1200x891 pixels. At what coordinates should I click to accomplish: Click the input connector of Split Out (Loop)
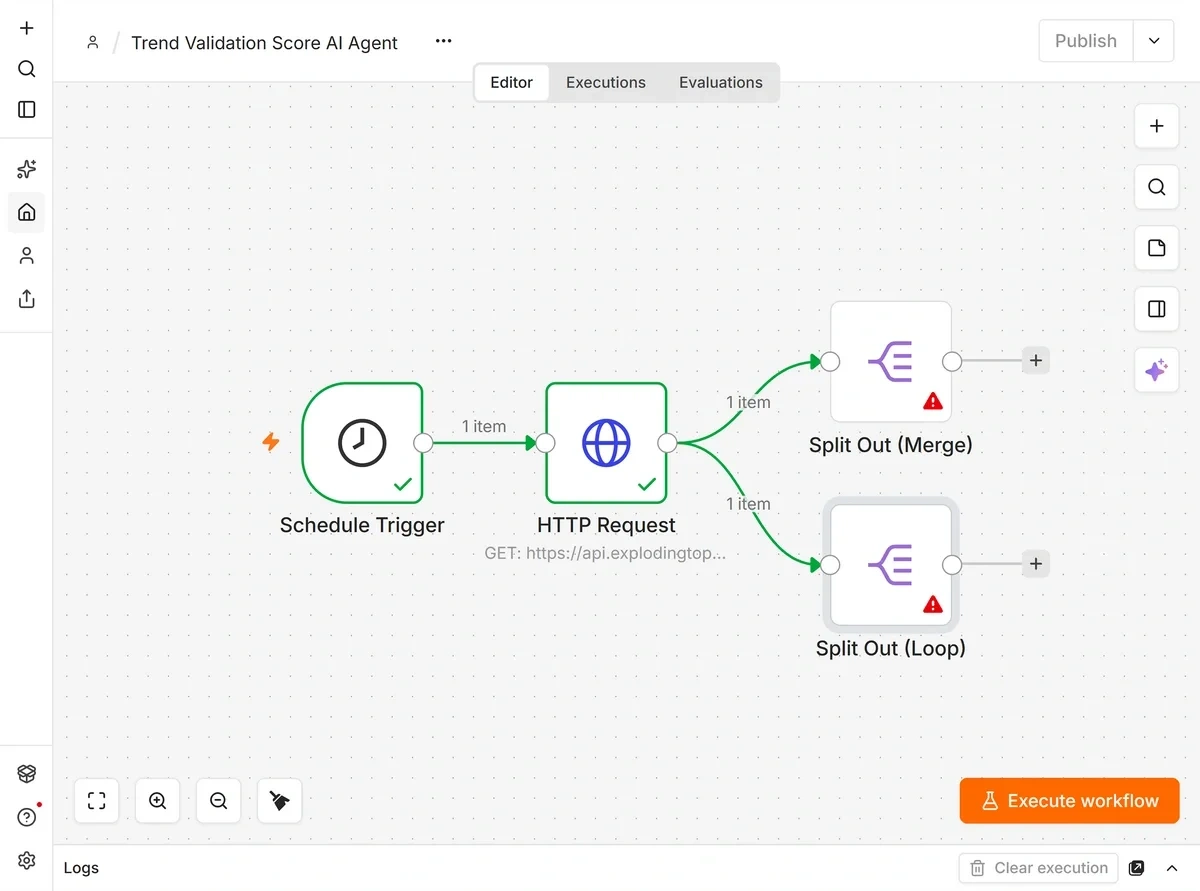tap(830, 565)
